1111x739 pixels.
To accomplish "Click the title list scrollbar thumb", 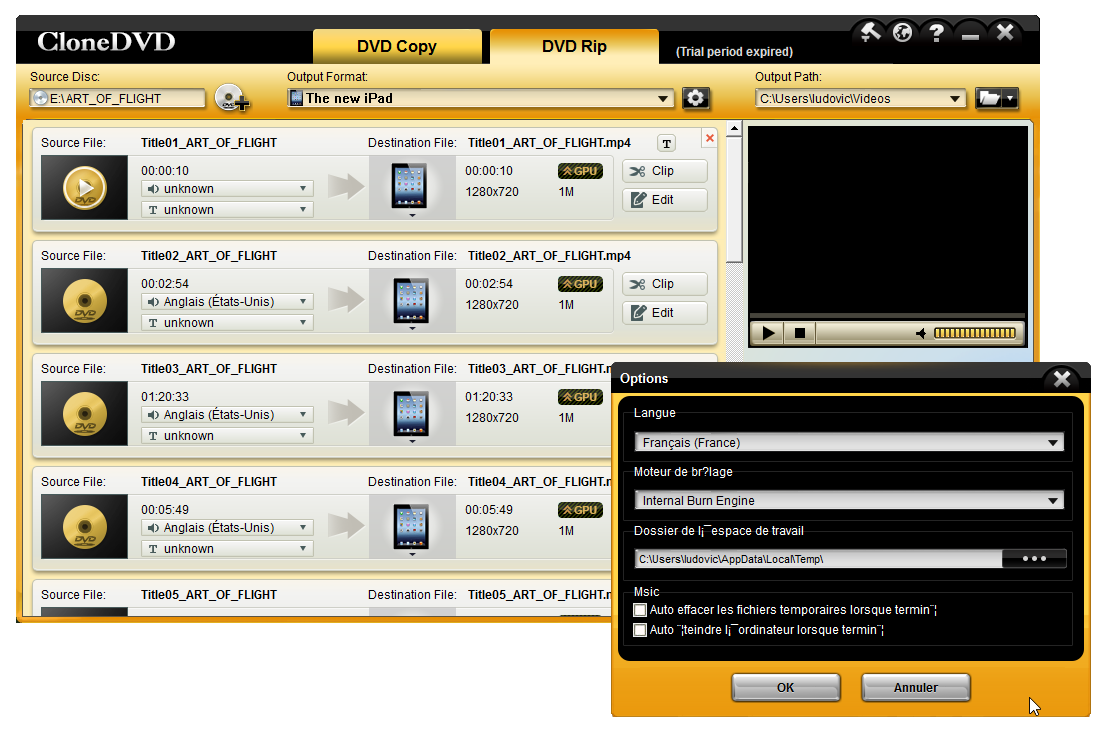I will (x=735, y=201).
